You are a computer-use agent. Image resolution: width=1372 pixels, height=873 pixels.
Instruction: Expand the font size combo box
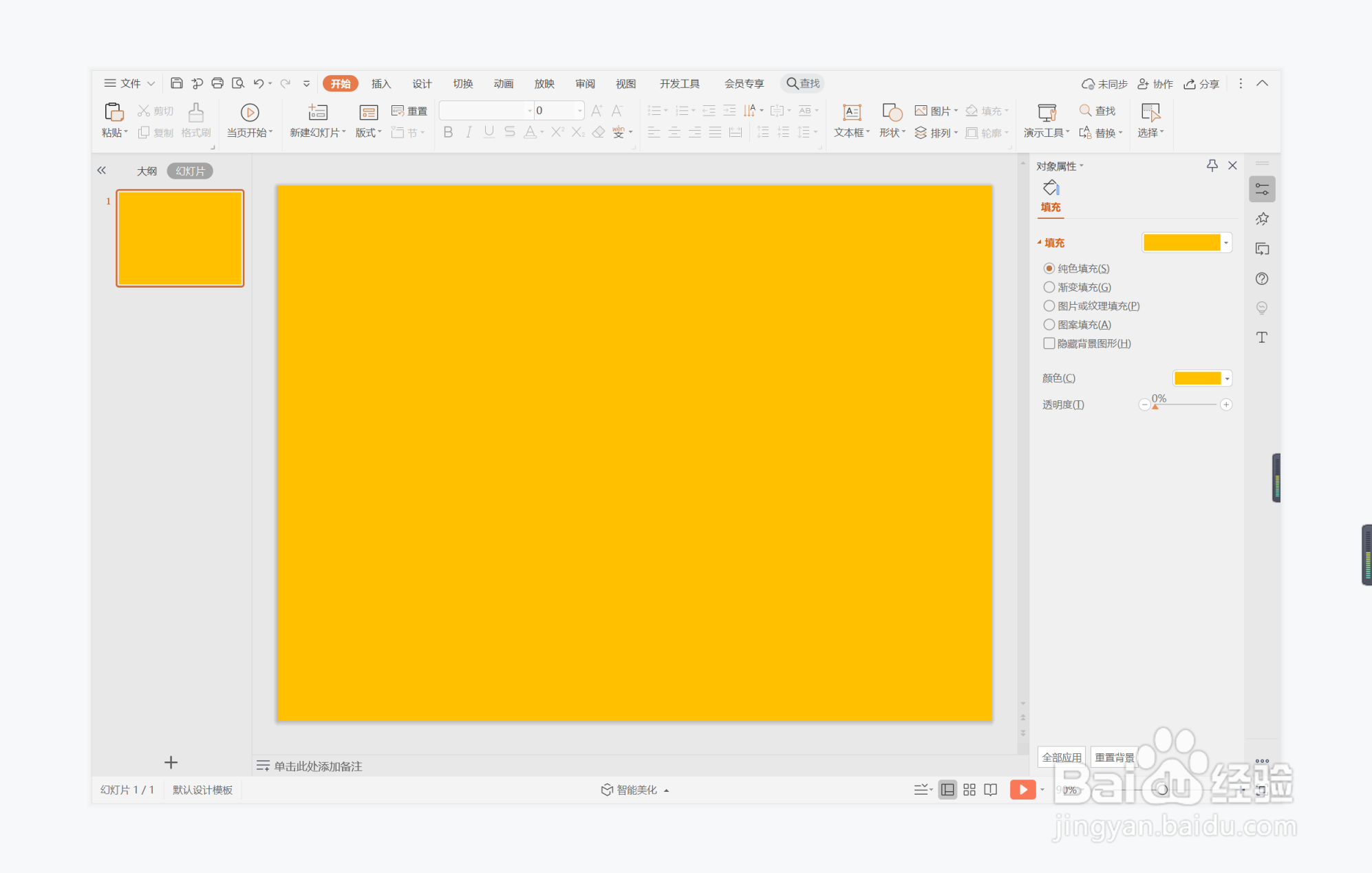pyautogui.click(x=580, y=110)
